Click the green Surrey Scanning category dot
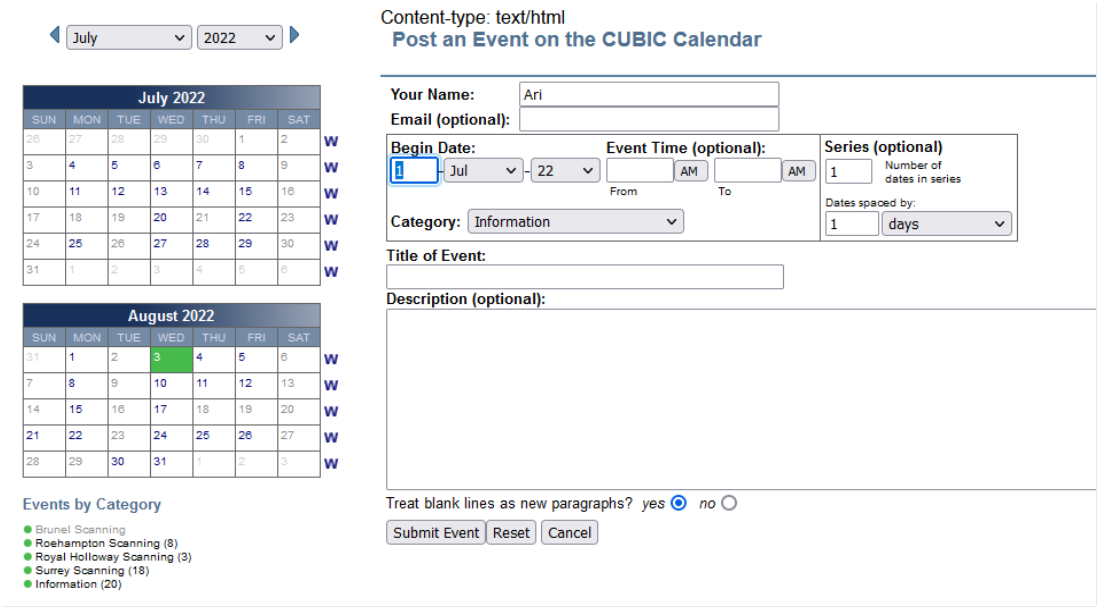The height and width of the screenshot is (613, 1110). point(28,571)
